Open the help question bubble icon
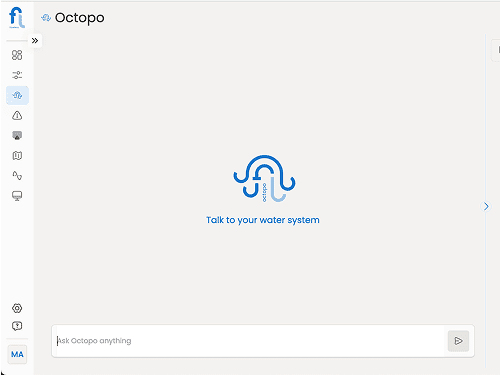Viewport: 500px width, 375px height. [17, 326]
